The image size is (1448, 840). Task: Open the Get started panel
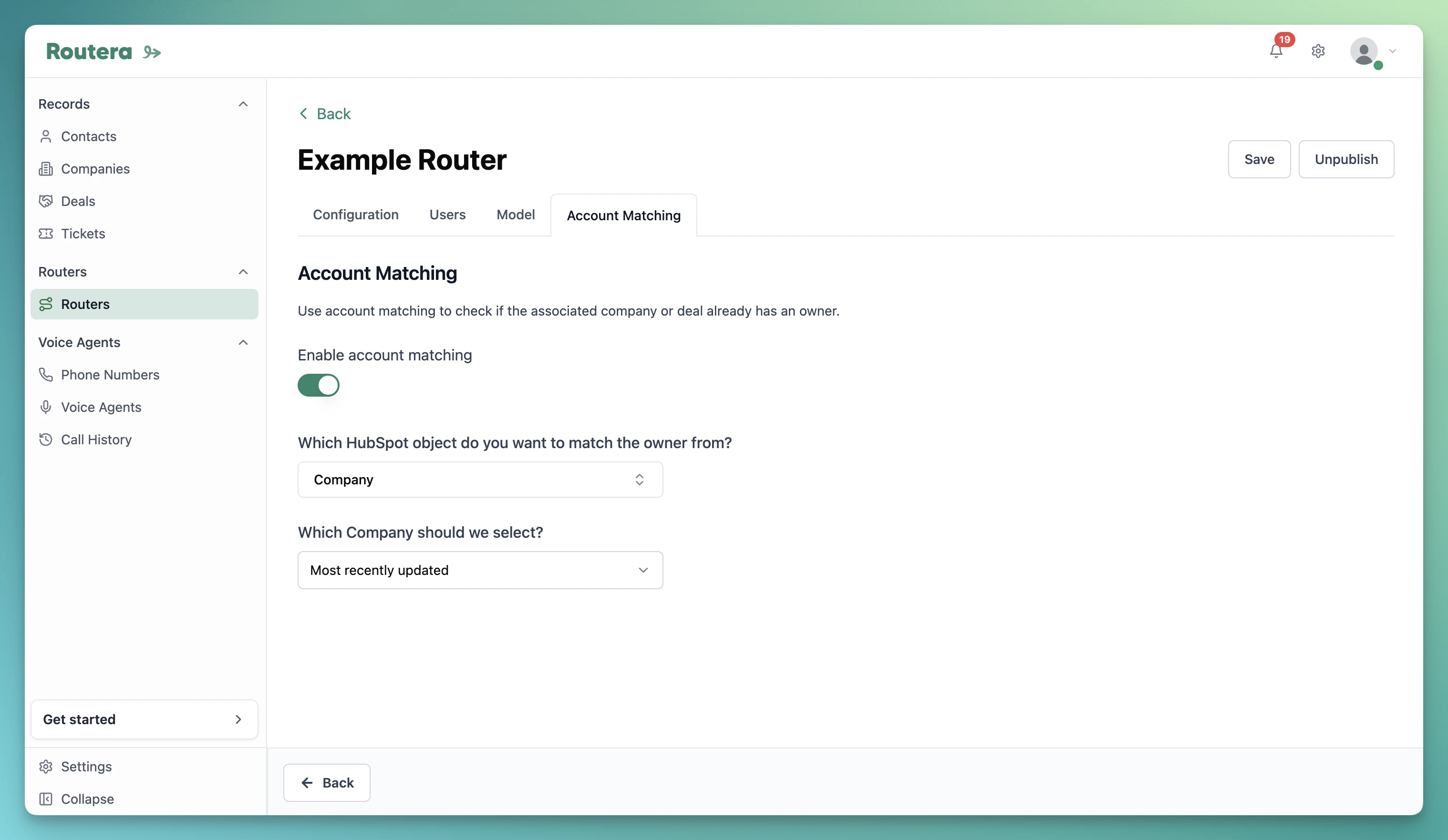coord(144,719)
